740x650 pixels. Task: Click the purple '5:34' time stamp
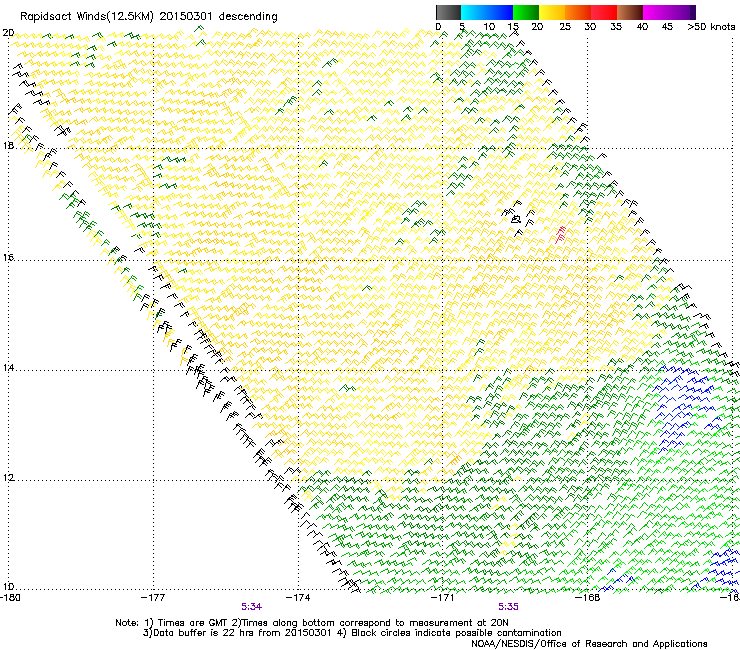[x=252, y=607]
